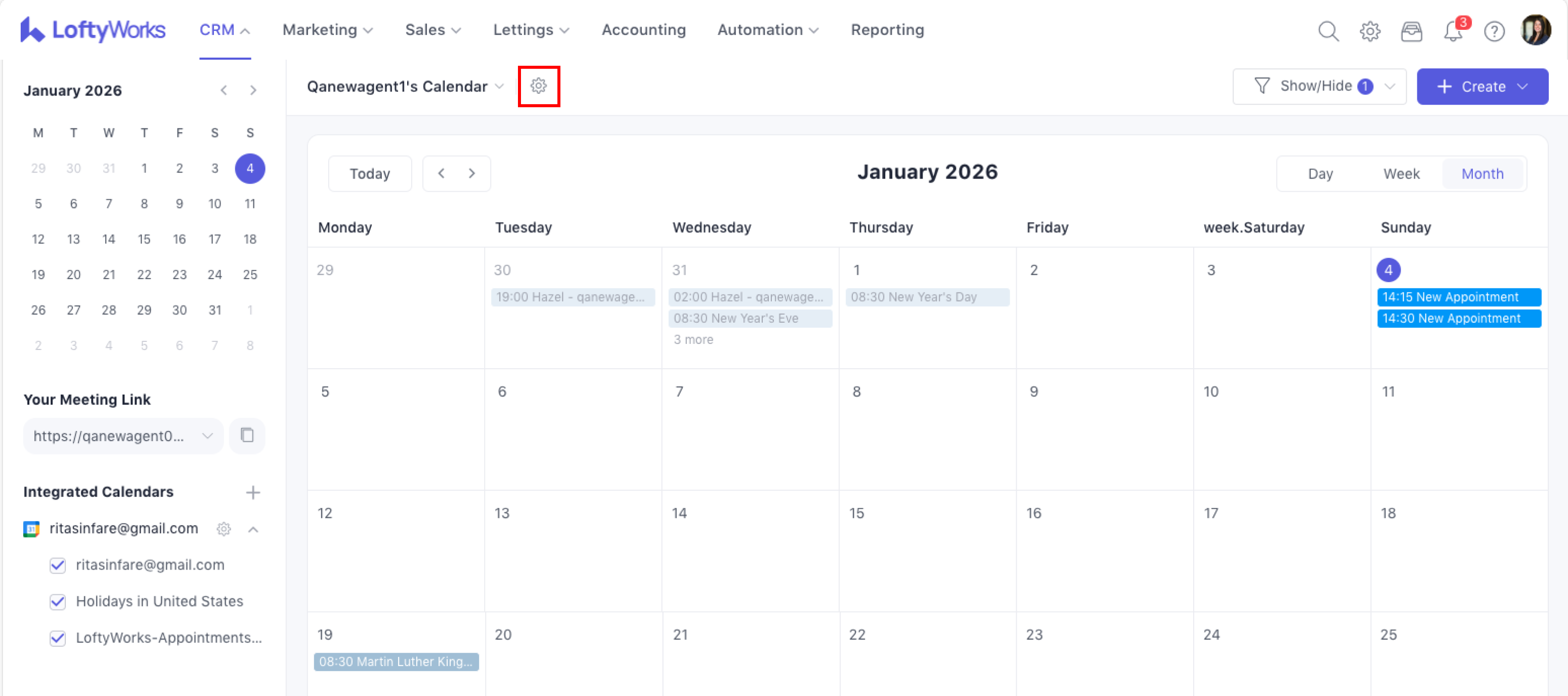Uncheck the Holidays in United States calendar
Viewport: 1568px width, 696px height.
(58, 601)
